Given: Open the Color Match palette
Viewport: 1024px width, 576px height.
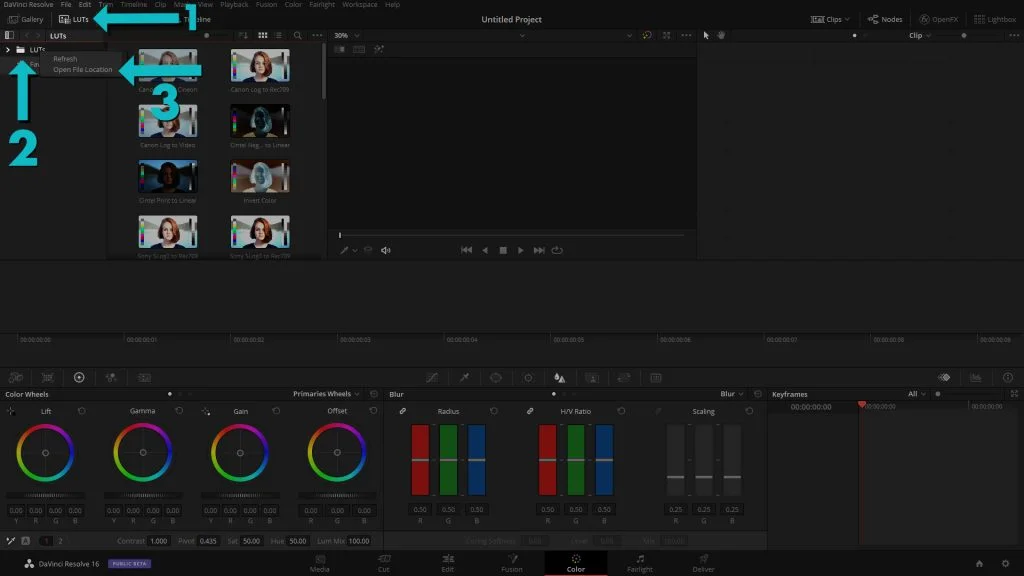Looking at the screenshot, I should click(48, 377).
